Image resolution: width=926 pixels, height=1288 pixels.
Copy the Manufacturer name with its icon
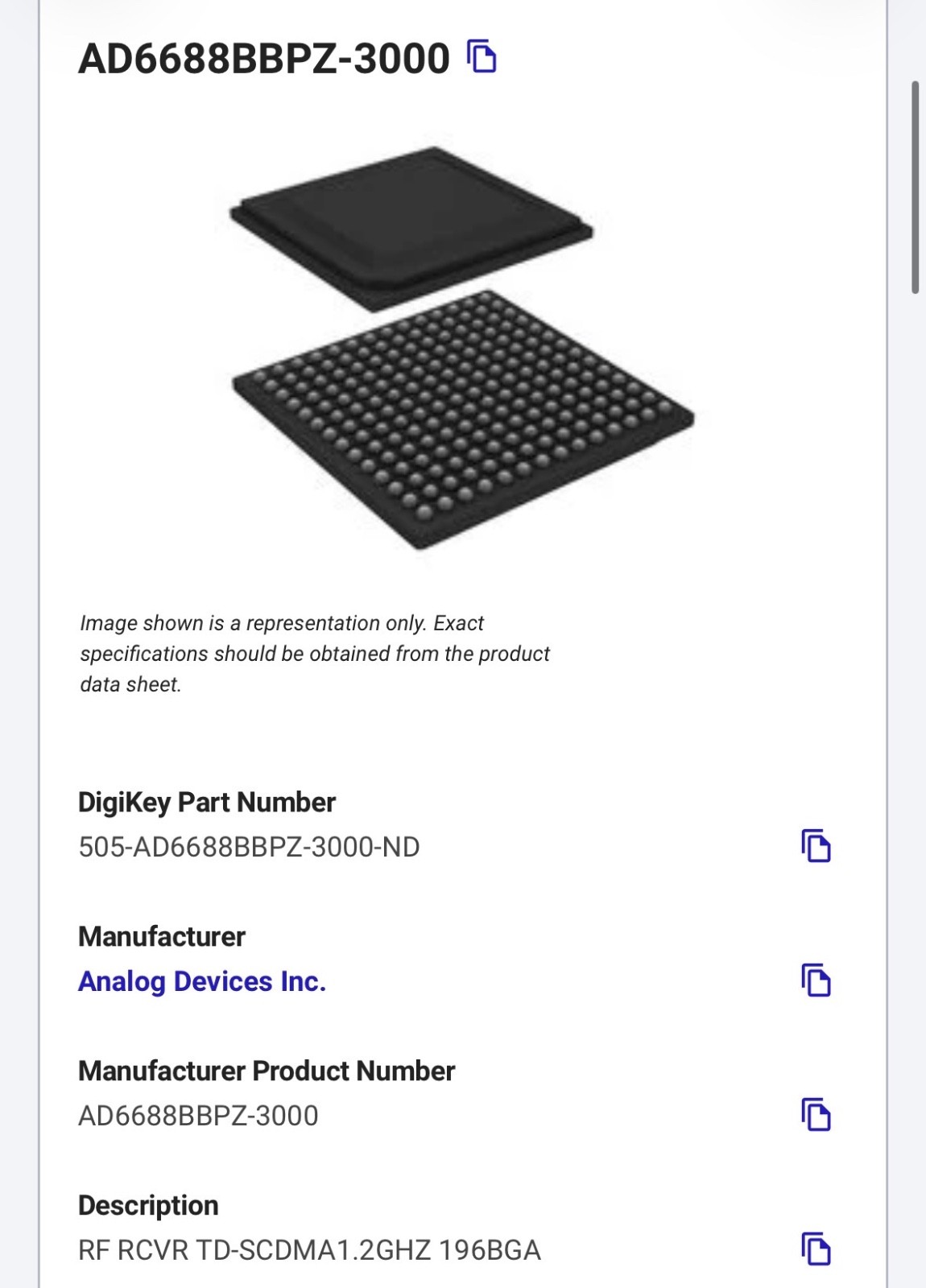pyautogui.click(x=816, y=980)
